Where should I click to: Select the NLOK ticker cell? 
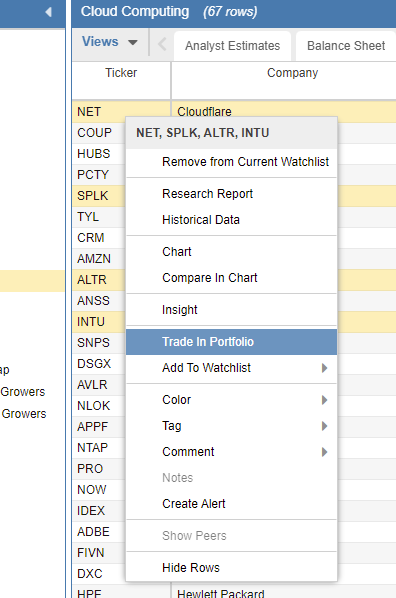click(x=99, y=405)
